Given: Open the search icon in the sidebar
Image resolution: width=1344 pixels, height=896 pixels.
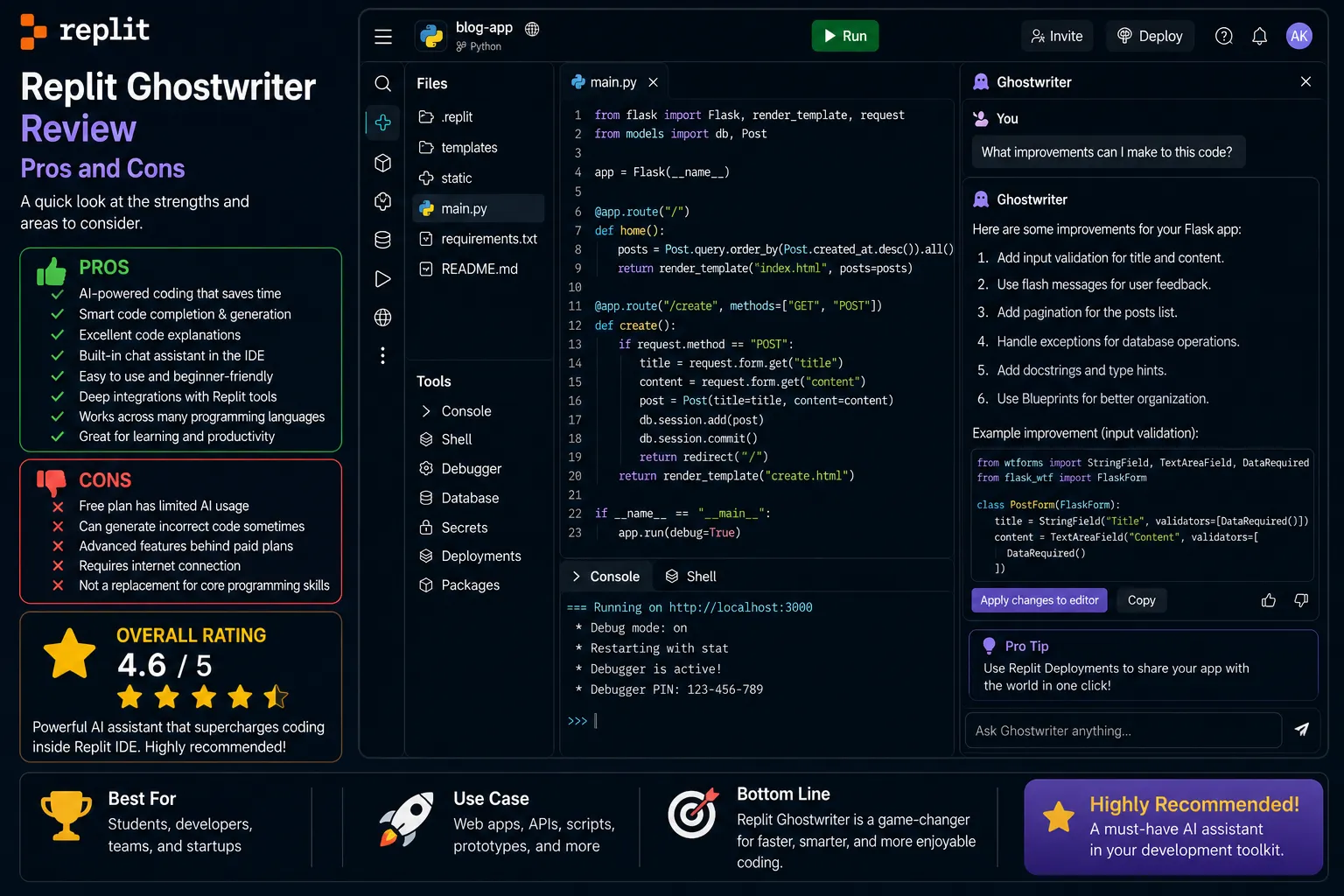Looking at the screenshot, I should click(382, 83).
